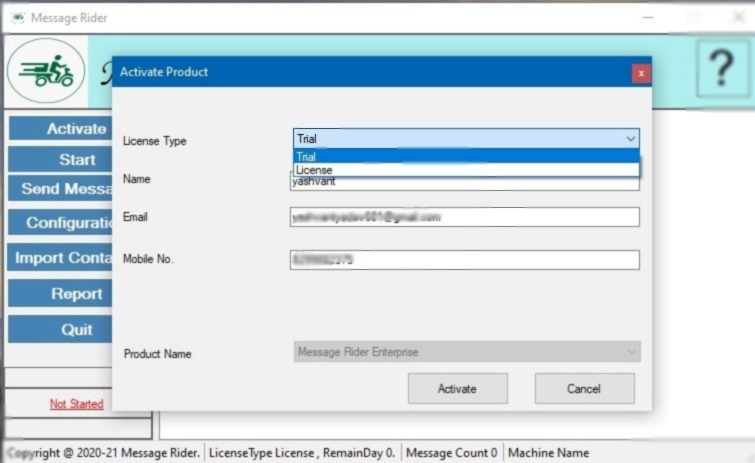755x463 pixels.
Task: Cancel the Activate Product dialog
Action: [x=584, y=388]
